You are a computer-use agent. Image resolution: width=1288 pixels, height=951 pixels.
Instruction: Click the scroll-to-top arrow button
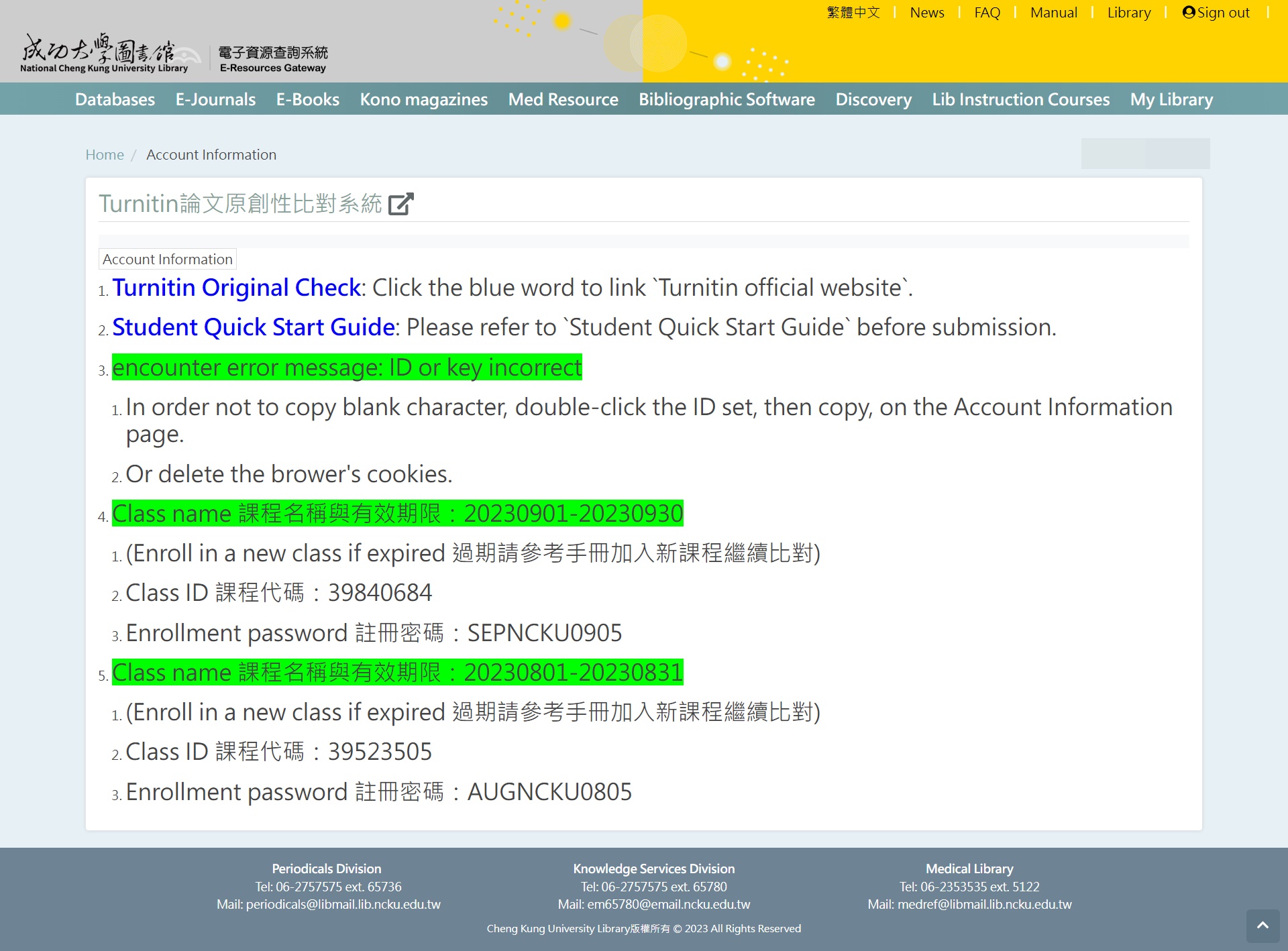1263,926
